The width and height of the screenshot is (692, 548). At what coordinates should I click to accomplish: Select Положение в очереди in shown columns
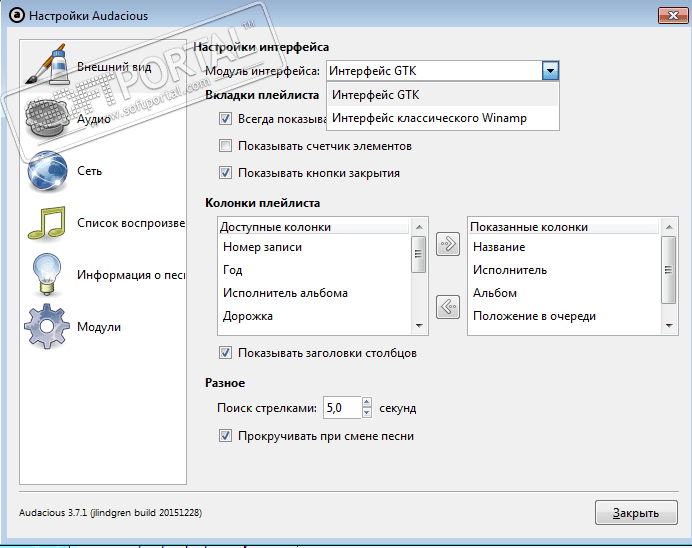564,316
